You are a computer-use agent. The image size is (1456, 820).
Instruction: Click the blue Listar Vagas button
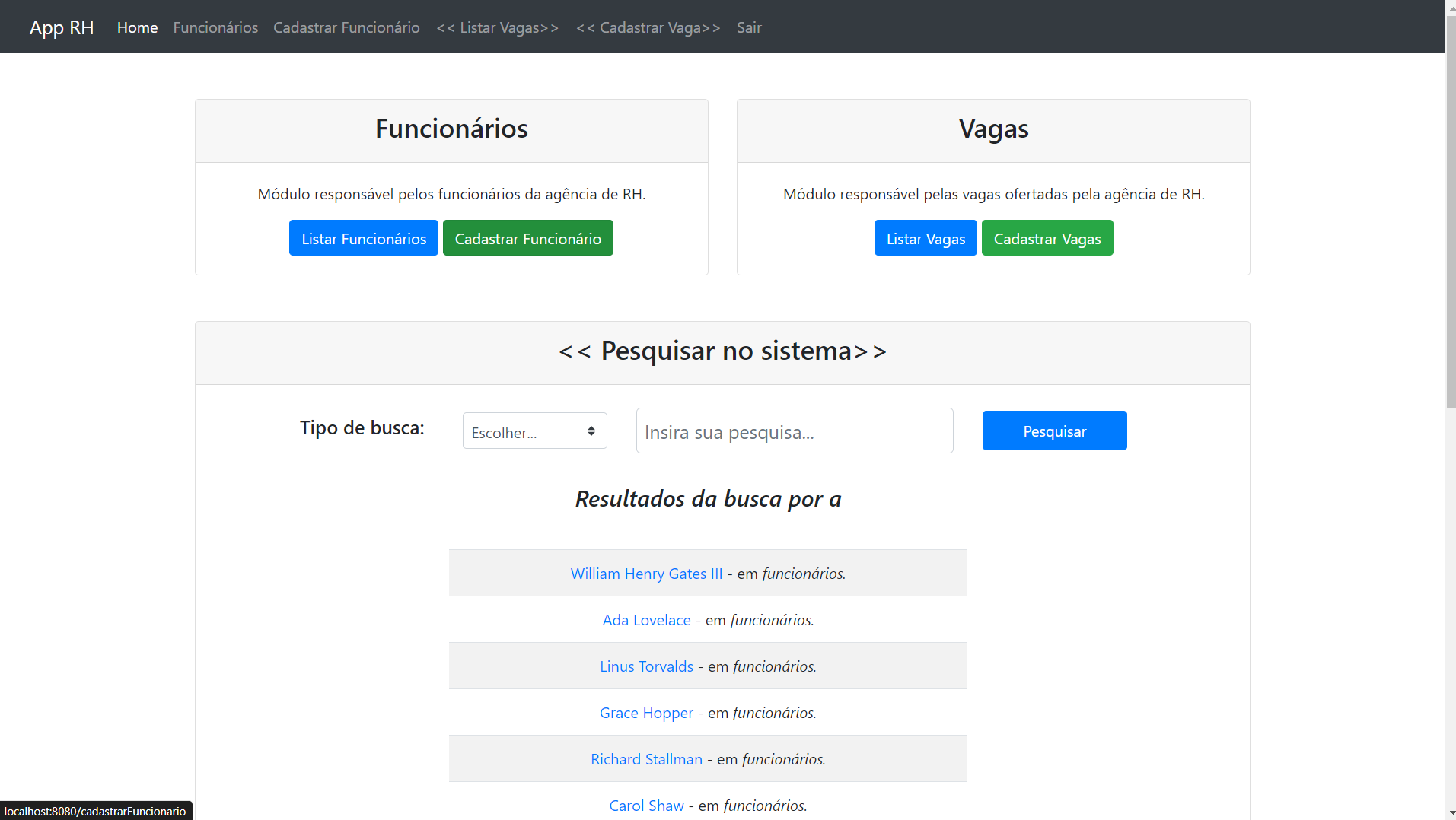[926, 238]
